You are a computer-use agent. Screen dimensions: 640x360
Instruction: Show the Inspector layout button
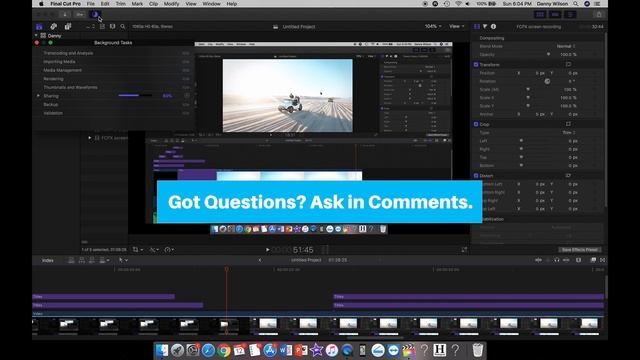(570, 14)
